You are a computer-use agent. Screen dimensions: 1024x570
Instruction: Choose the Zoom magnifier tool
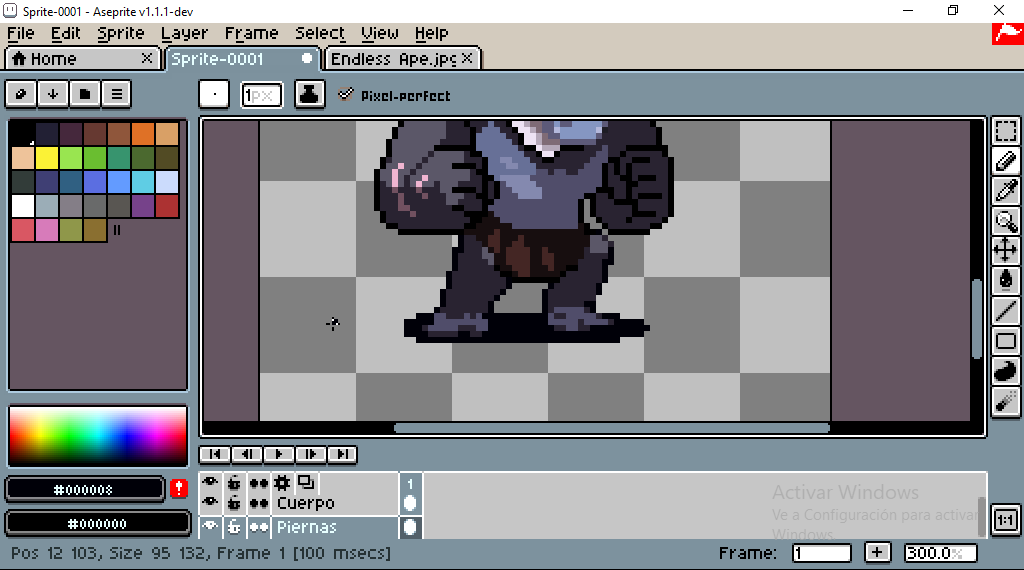point(1006,221)
